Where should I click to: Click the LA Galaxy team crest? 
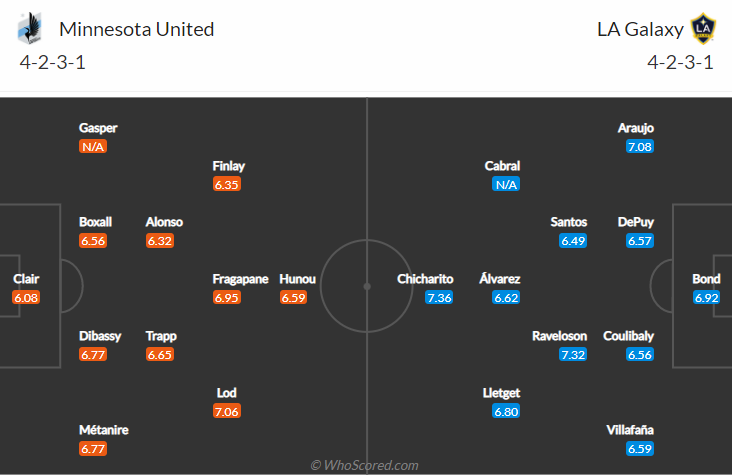coord(703,28)
